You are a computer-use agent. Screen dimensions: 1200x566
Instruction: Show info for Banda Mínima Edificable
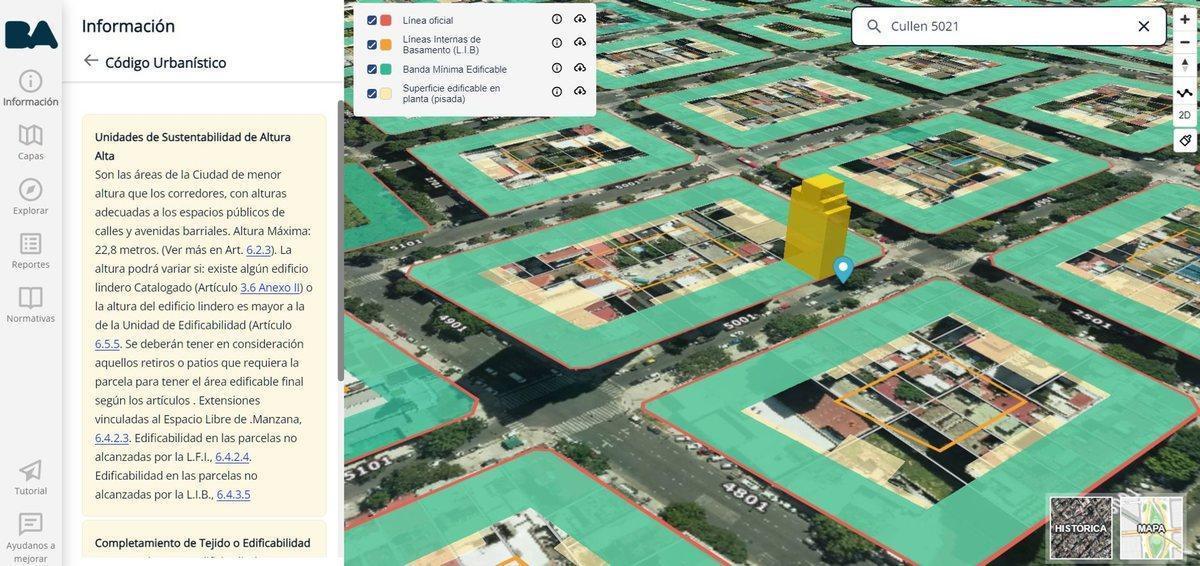point(557,68)
